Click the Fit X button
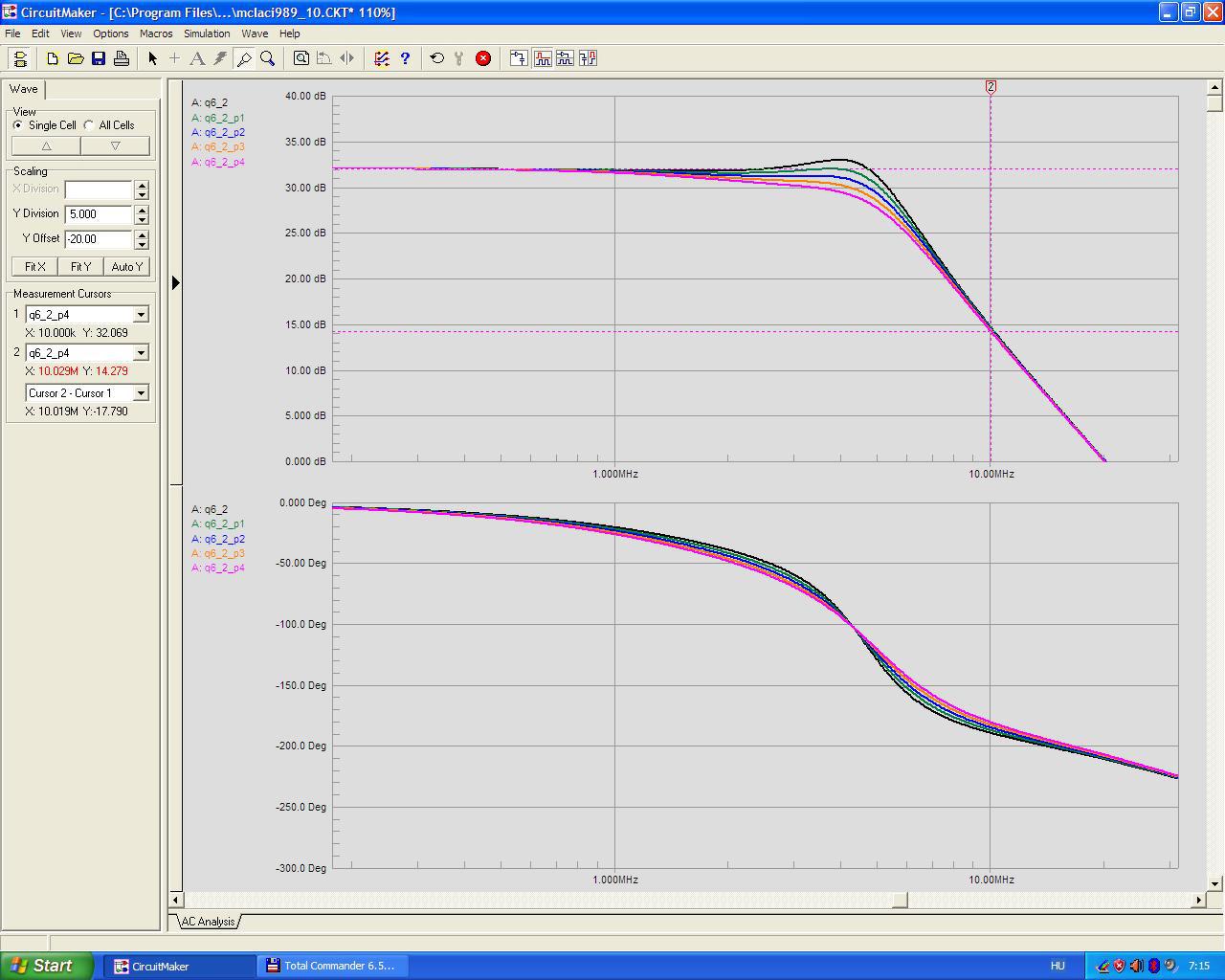1225x980 pixels. (x=35, y=267)
